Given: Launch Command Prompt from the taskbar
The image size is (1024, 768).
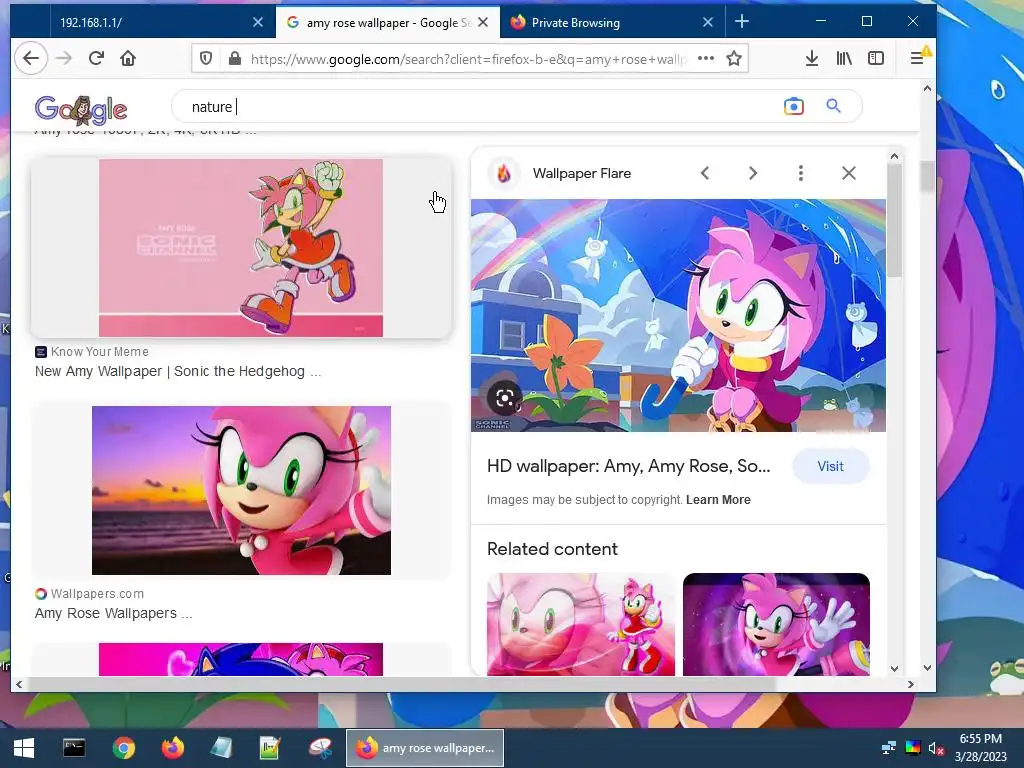Looking at the screenshot, I should (x=74, y=748).
